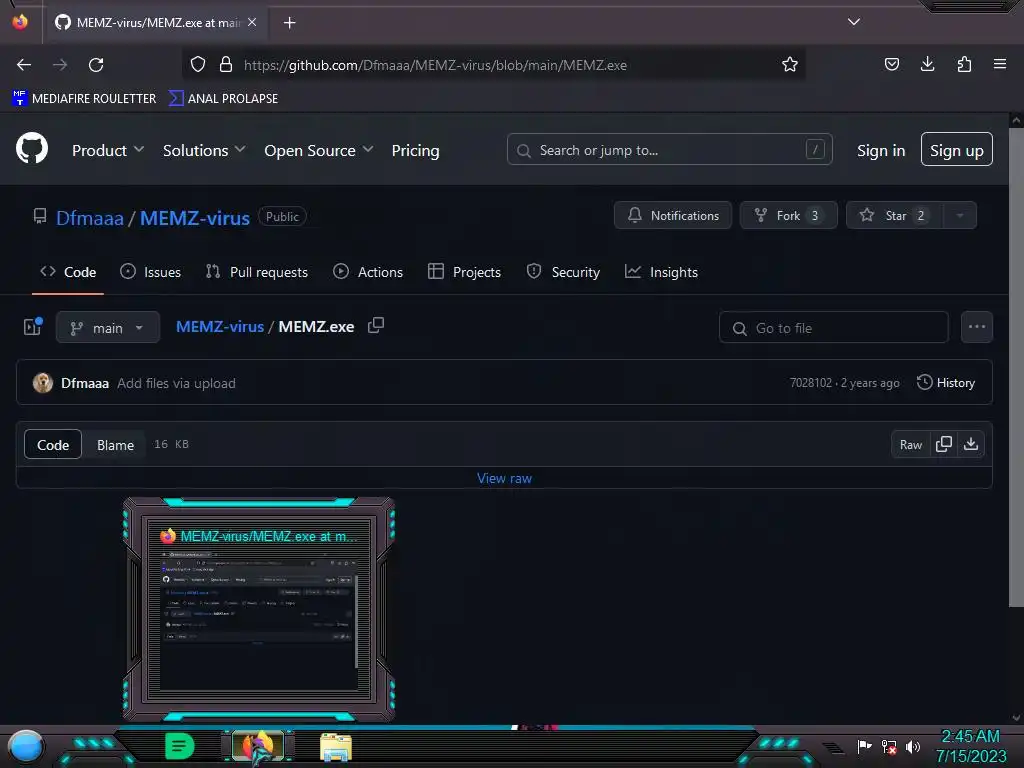1024x768 pixels.
Task: Open the list all tabs chevron
Action: pos(854,22)
